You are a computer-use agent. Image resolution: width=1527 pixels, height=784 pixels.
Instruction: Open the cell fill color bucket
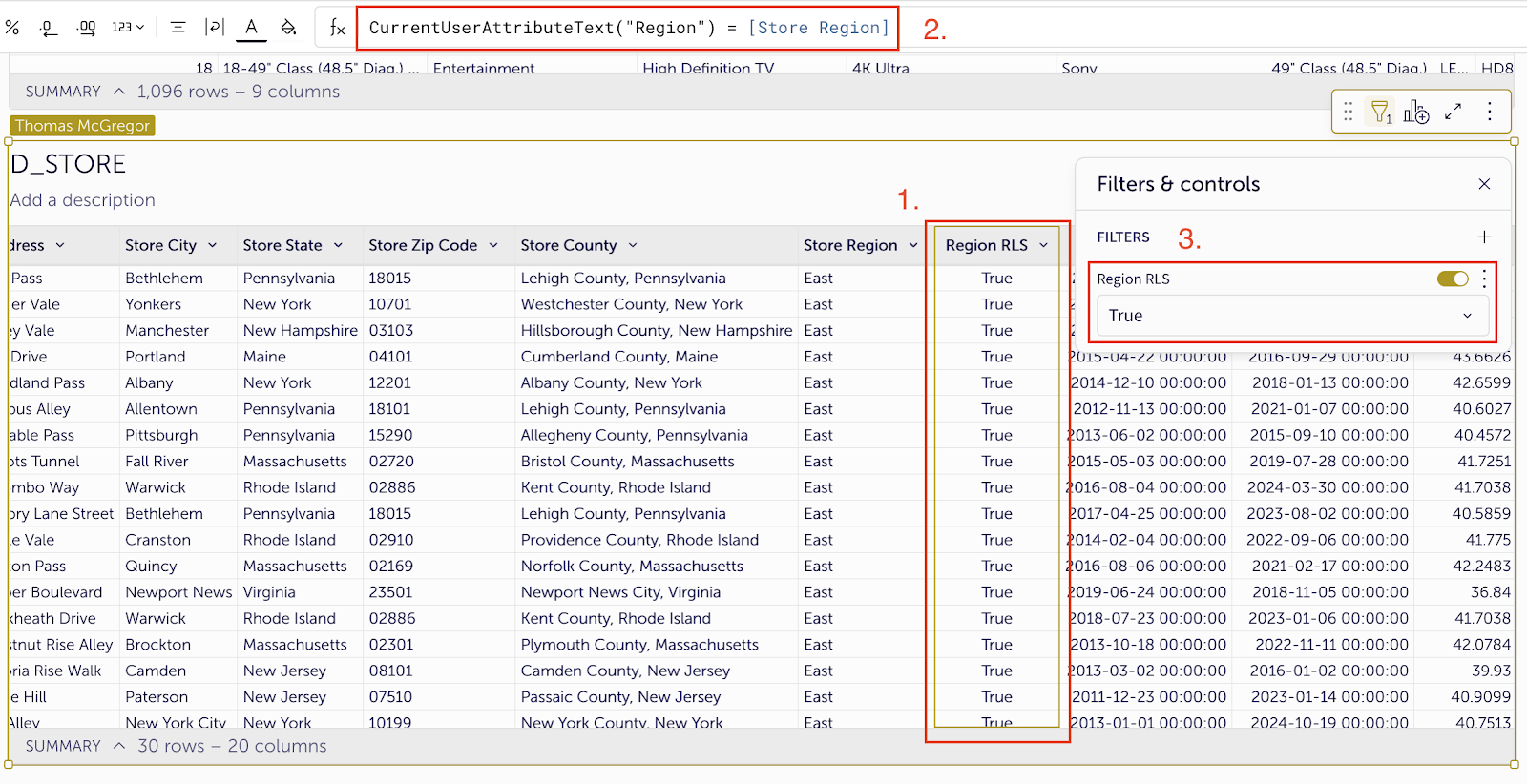[288, 28]
